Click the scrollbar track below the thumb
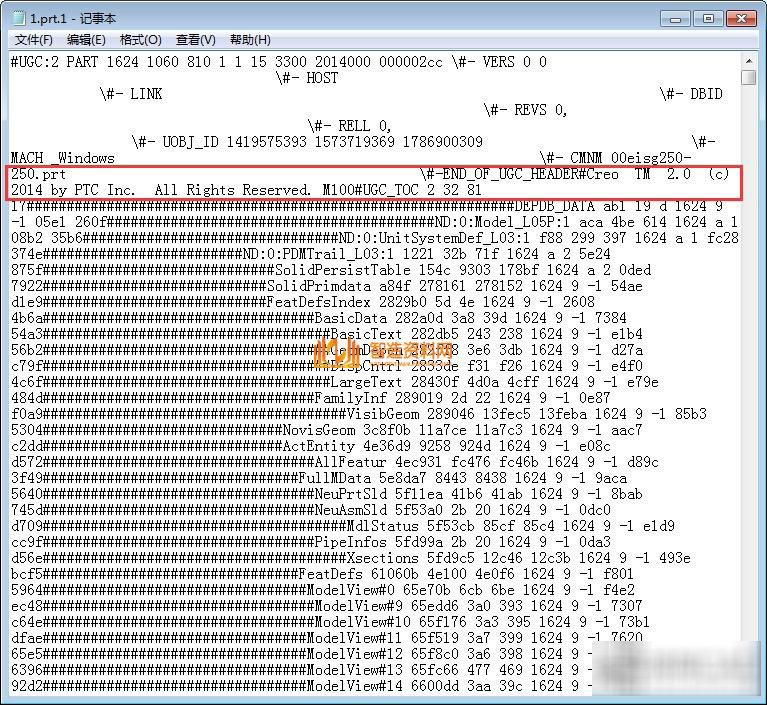The width and height of the screenshot is (767, 705). pos(749,400)
